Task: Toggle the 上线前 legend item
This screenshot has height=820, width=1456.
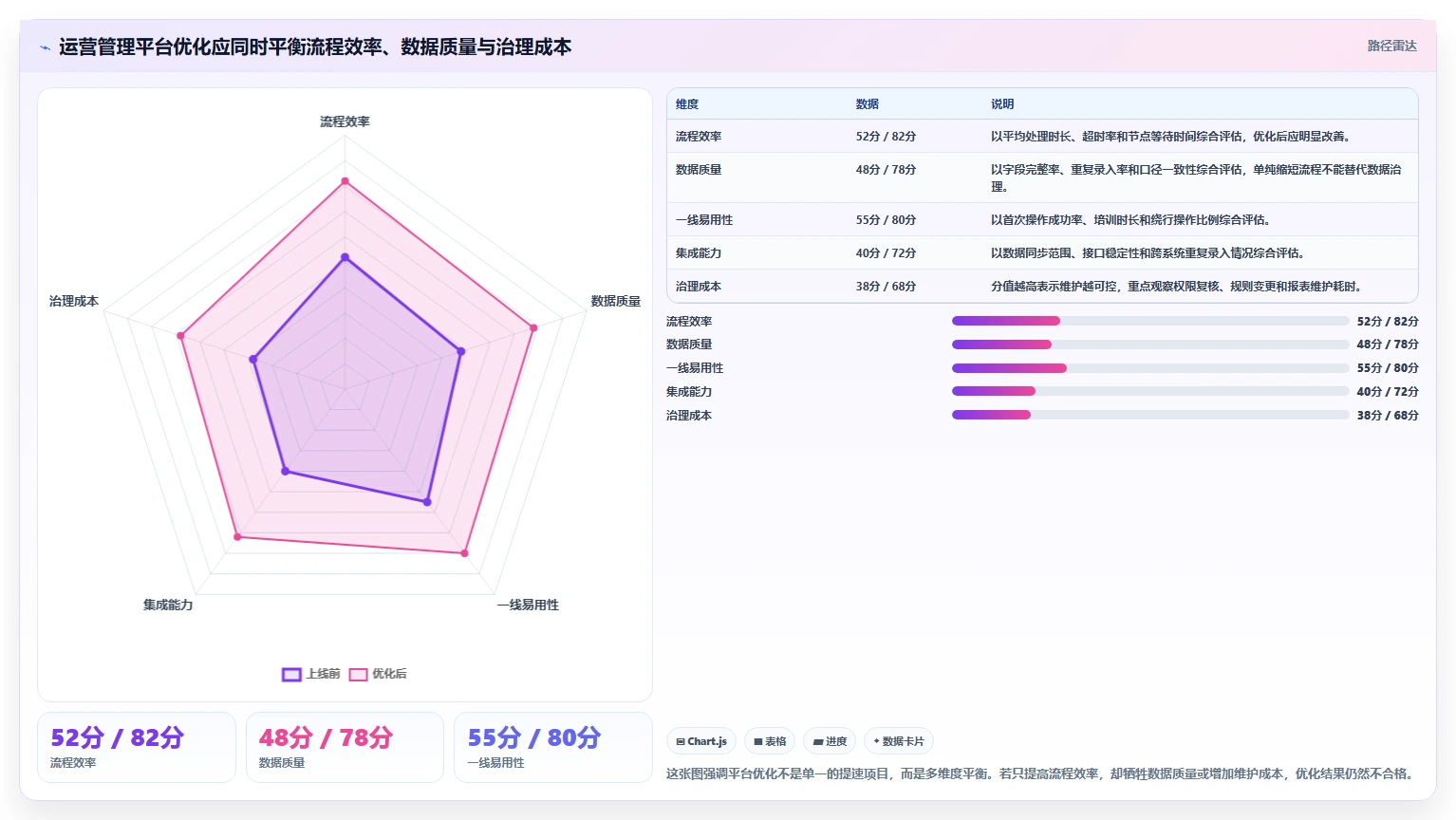Action: [x=310, y=674]
